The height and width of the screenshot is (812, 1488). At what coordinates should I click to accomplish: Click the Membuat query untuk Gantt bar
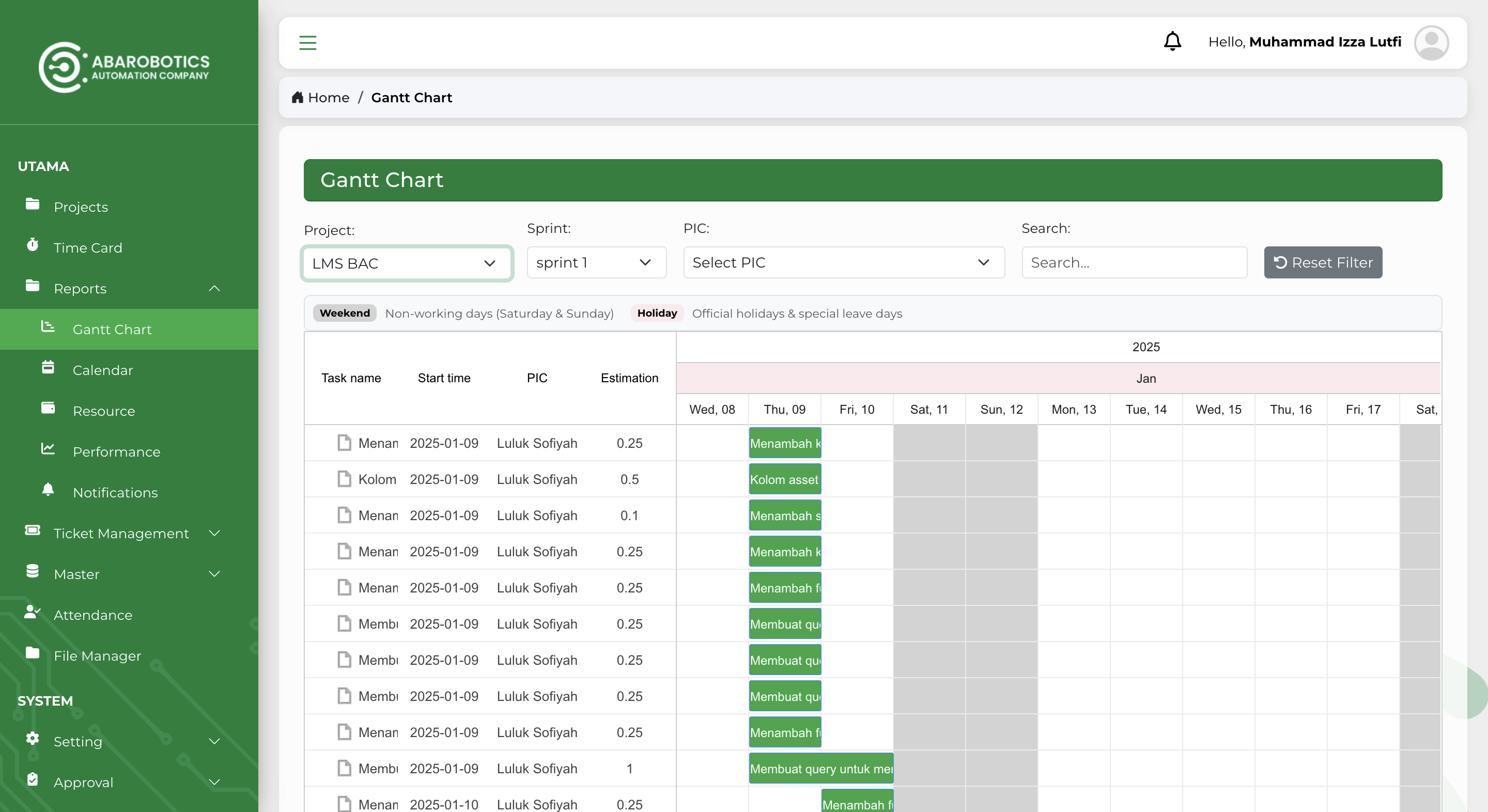tap(821, 769)
